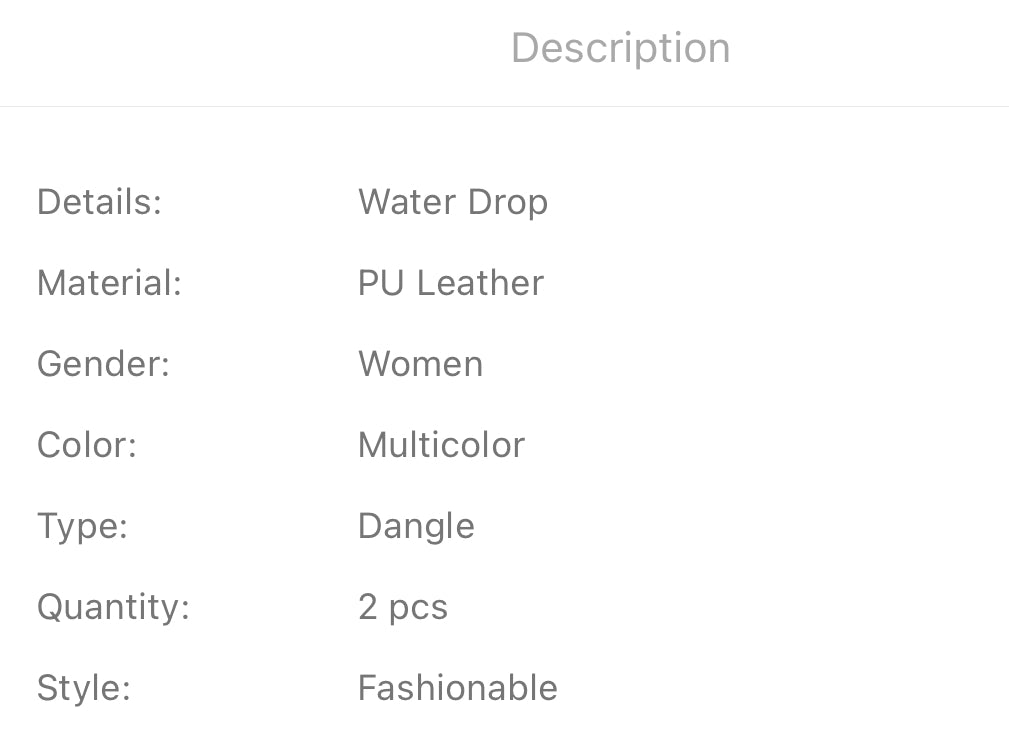The width and height of the screenshot is (1009, 735).
Task: Select the Dangle type value
Action: pos(416,527)
